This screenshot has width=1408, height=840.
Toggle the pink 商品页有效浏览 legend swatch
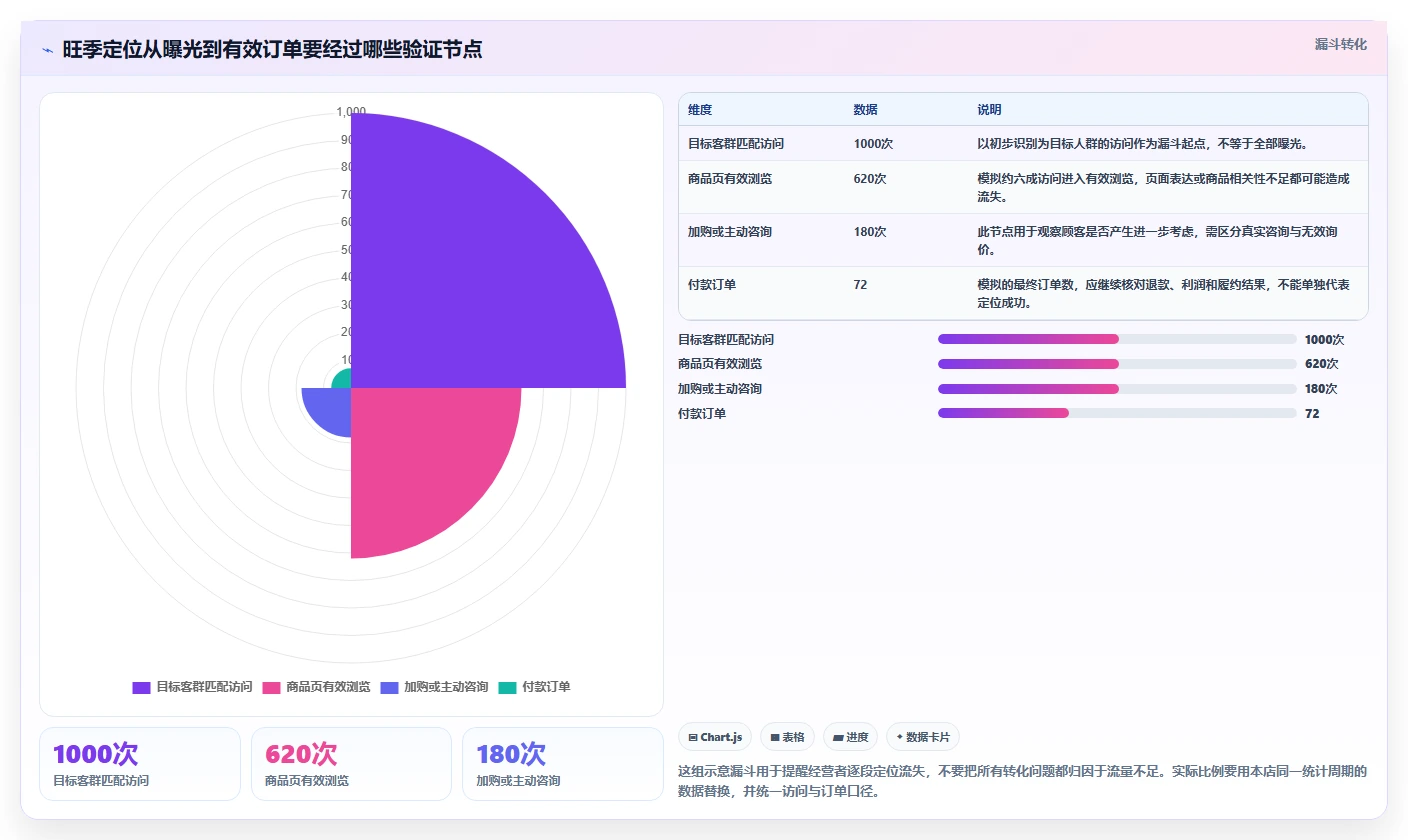(271, 687)
